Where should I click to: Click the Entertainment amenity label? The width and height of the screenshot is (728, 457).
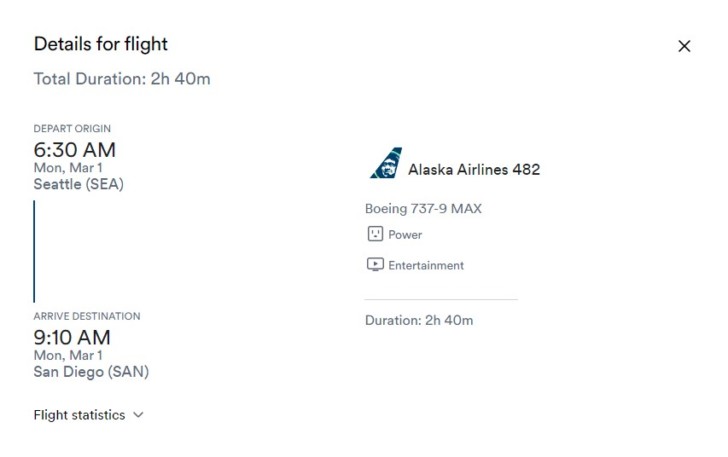[x=426, y=265]
